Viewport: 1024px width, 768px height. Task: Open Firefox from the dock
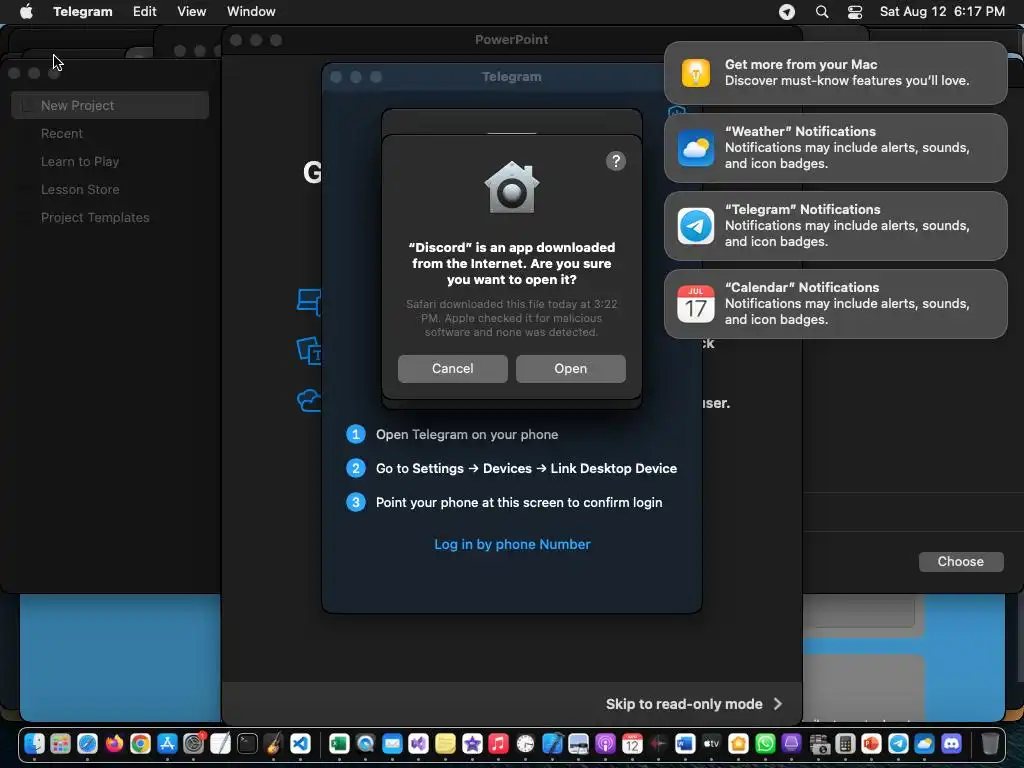pyautogui.click(x=114, y=743)
